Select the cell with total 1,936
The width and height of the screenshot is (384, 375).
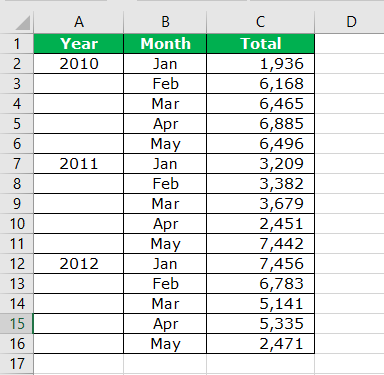point(261,64)
